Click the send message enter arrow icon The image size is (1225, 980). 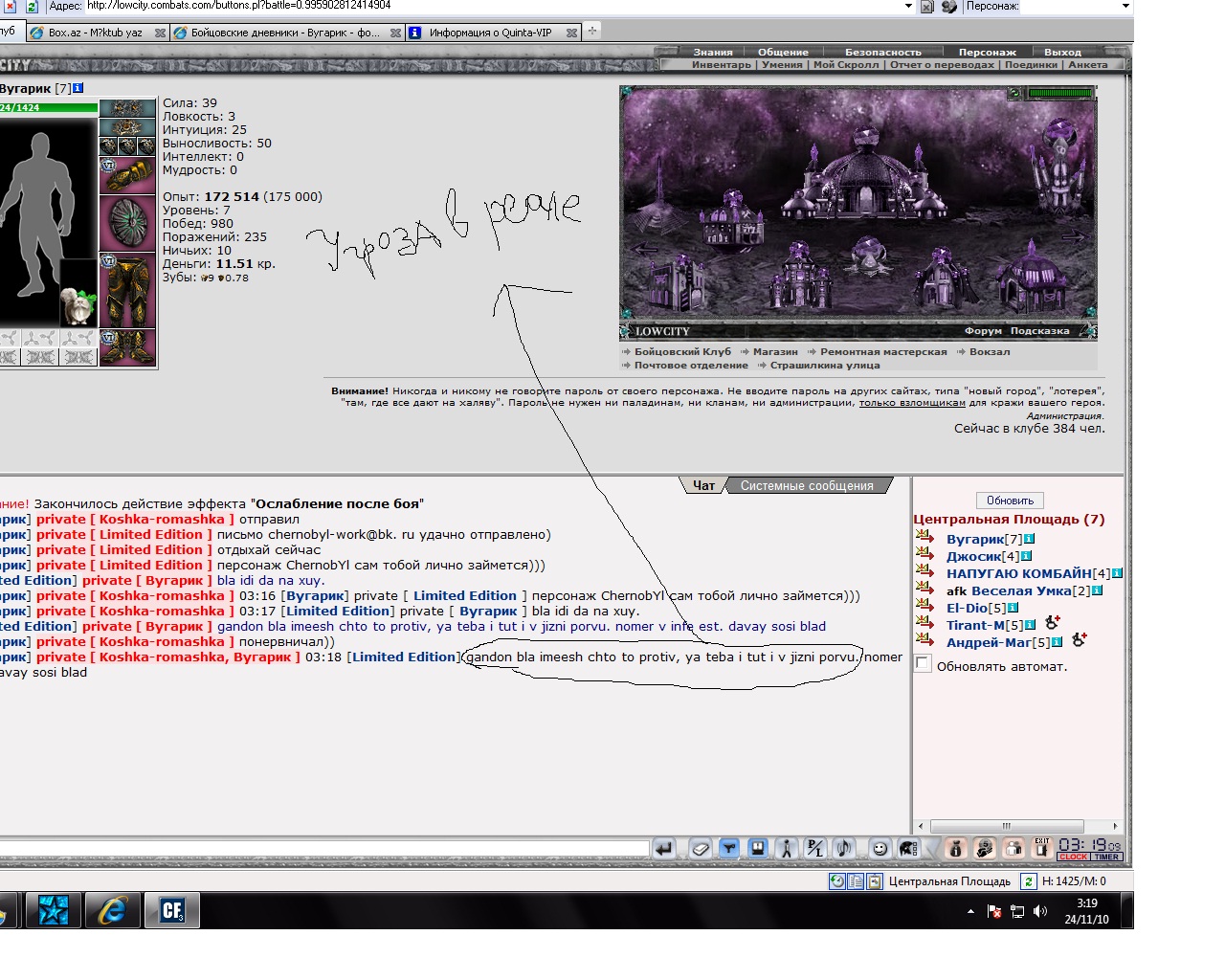[664, 848]
